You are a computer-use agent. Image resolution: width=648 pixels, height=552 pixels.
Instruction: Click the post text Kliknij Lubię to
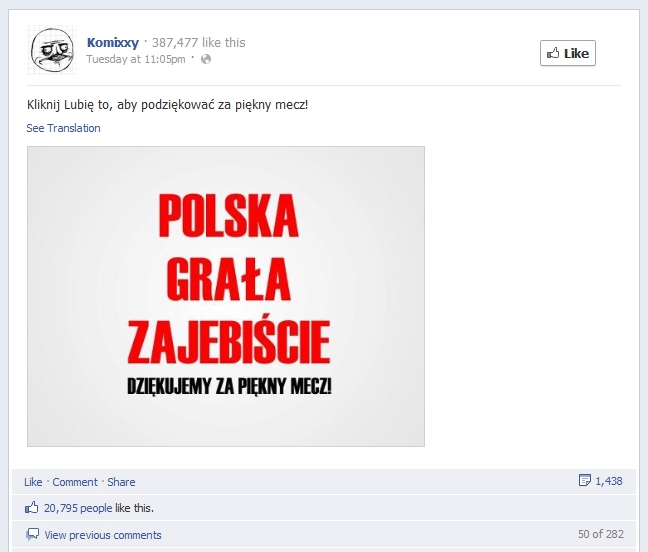pos(167,105)
